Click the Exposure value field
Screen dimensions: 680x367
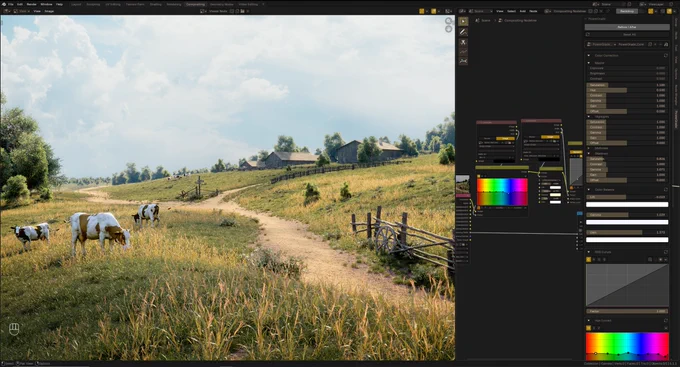point(626,68)
